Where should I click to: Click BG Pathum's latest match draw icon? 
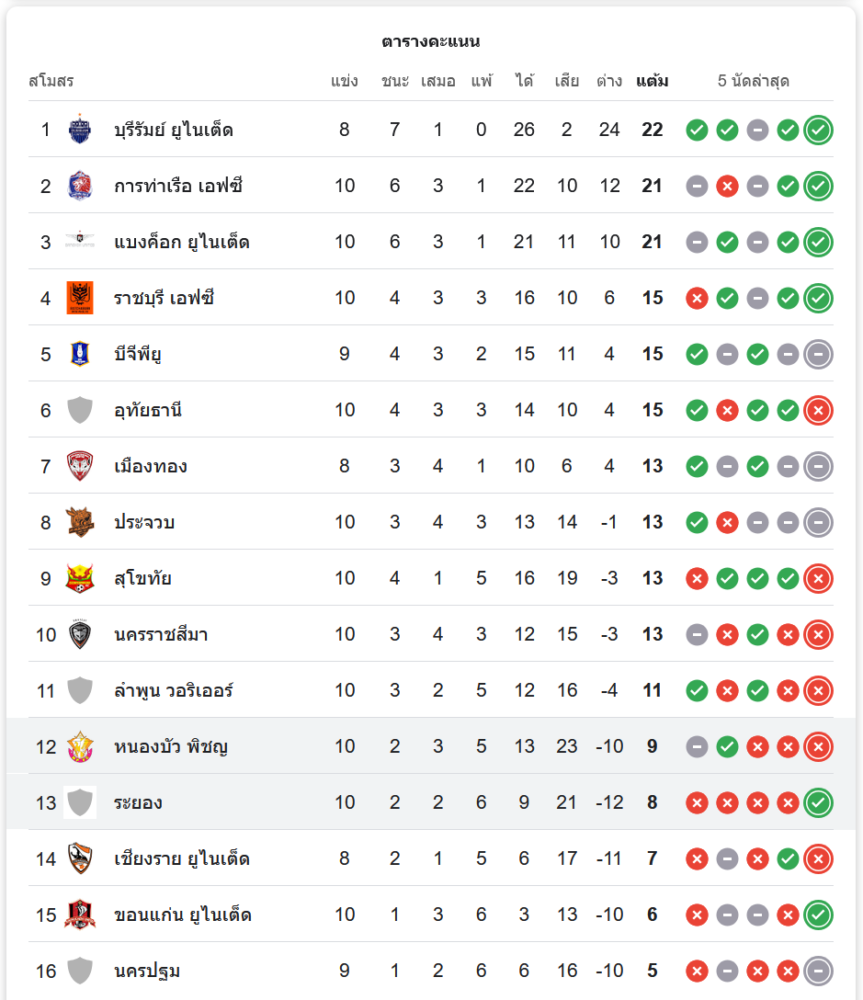[x=818, y=354]
